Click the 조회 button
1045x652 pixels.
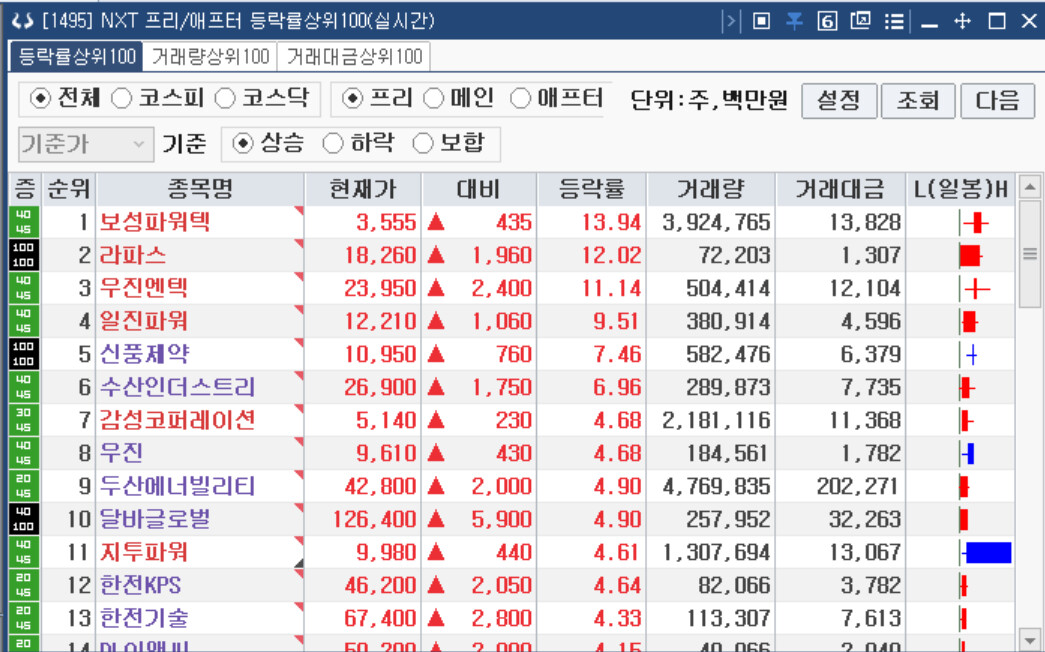[918, 101]
